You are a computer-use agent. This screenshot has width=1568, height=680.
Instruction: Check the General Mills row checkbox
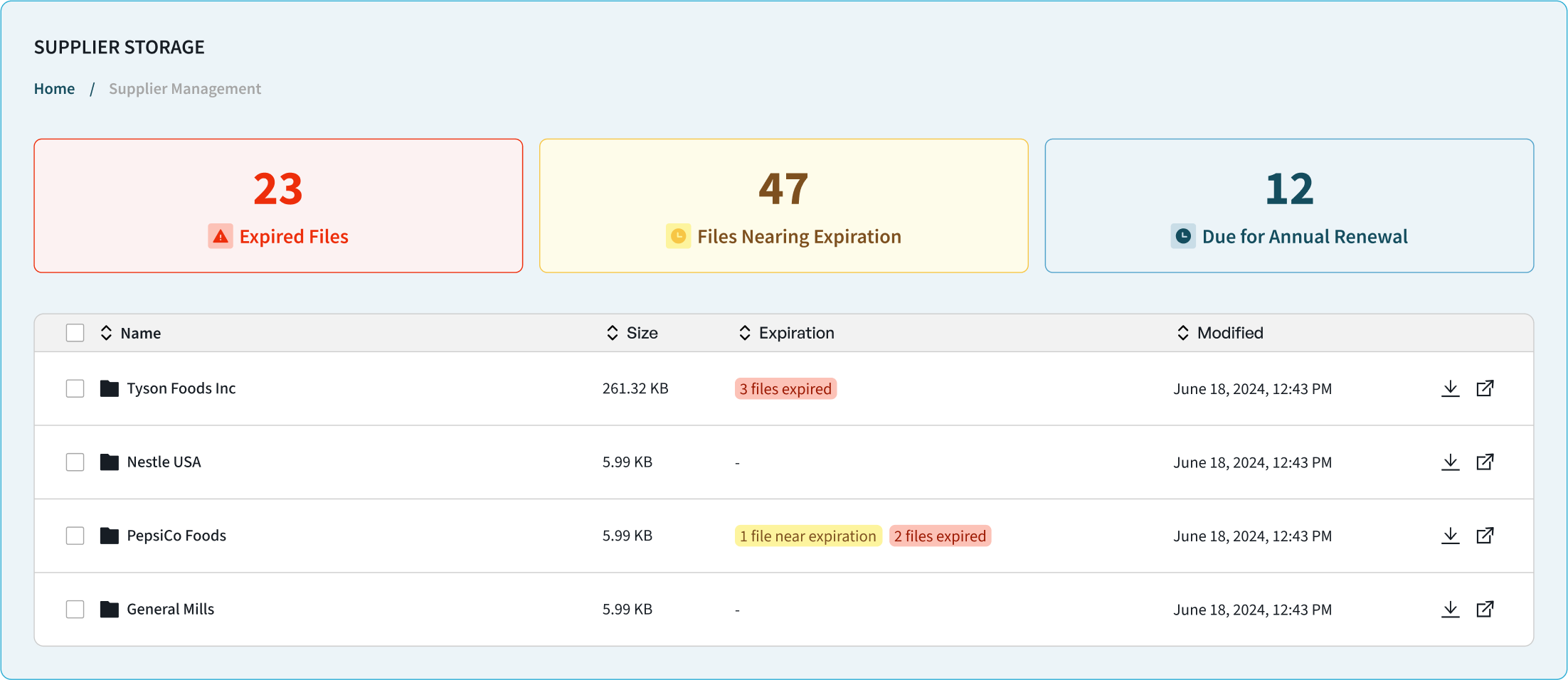[x=75, y=610]
